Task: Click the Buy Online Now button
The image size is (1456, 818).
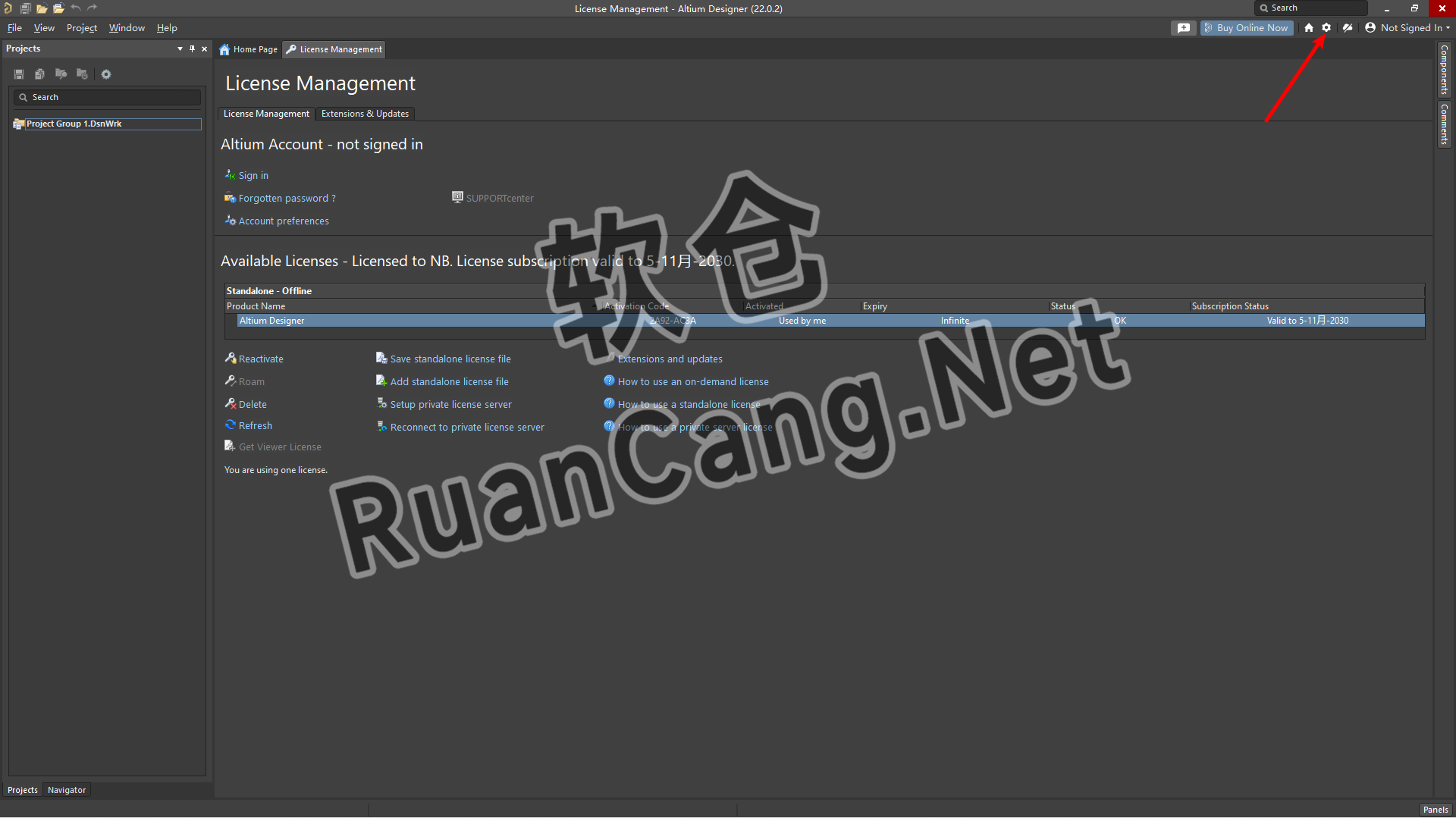Action: pyautogui.click(x=1247, y=28)
